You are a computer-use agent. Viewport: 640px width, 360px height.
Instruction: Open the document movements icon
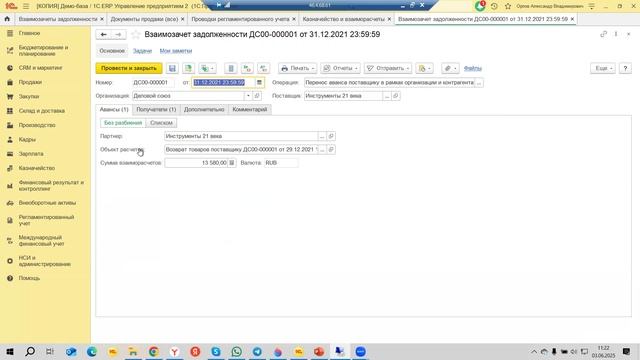point(231,68)
